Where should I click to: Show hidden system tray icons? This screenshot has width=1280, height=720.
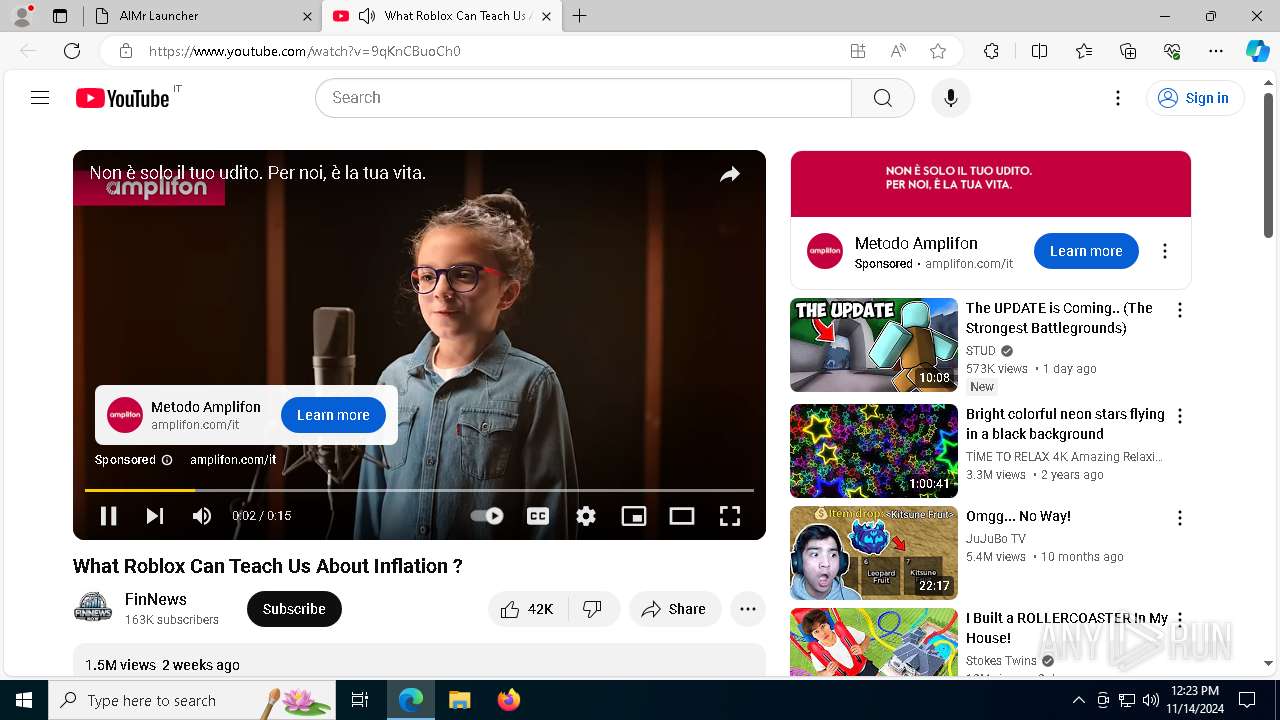(x=1078, y=700)
